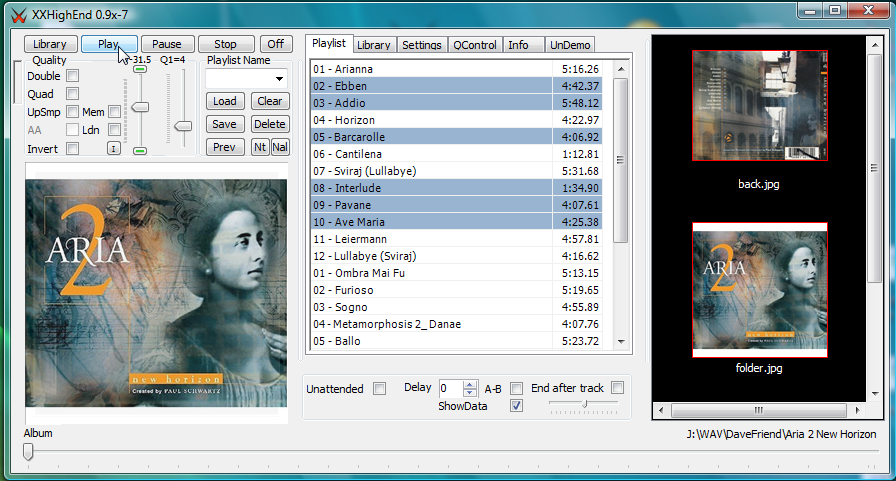
Task: Select track 04 - Horizon
Action: [x=456, y=120]
